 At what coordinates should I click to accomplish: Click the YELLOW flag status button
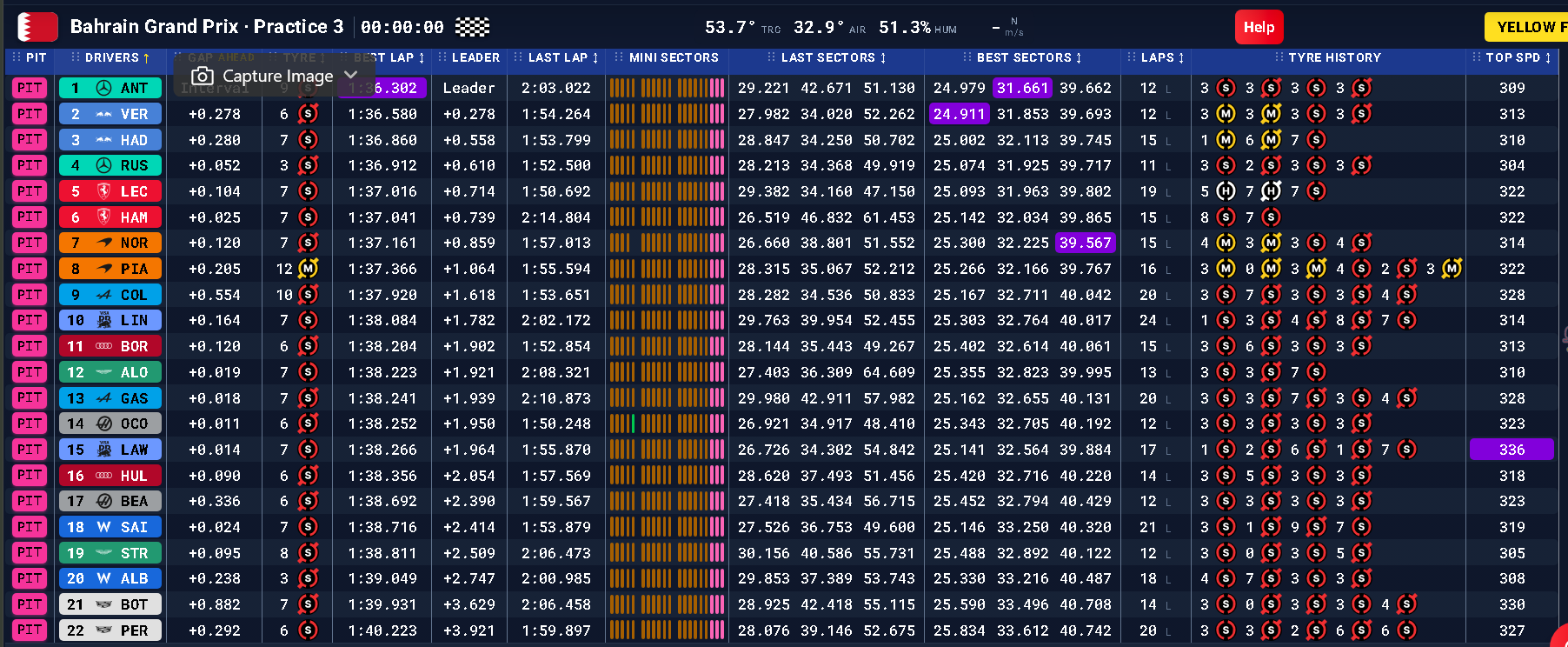[1526, 27]
